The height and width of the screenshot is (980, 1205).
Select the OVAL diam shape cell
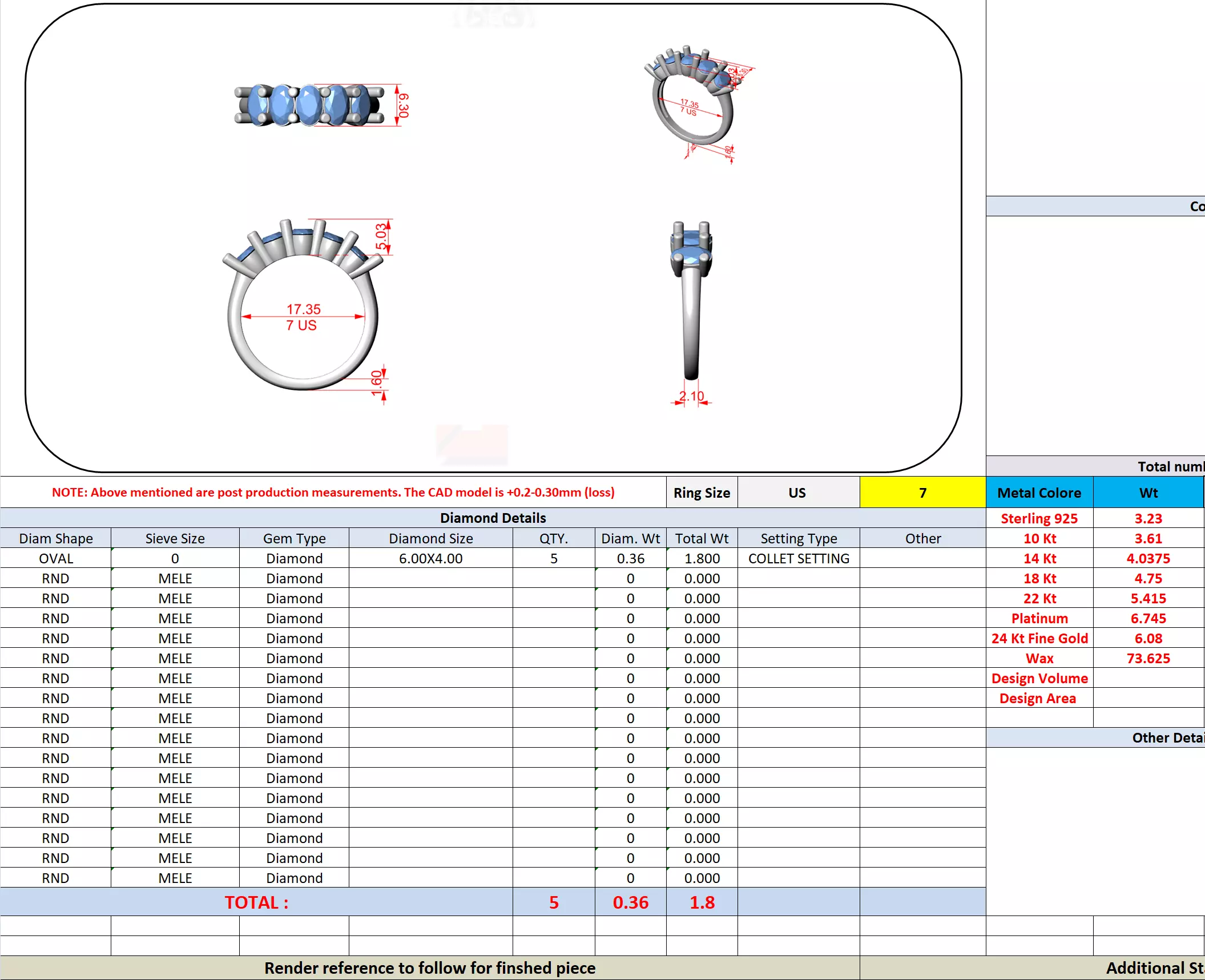[55, 558]
